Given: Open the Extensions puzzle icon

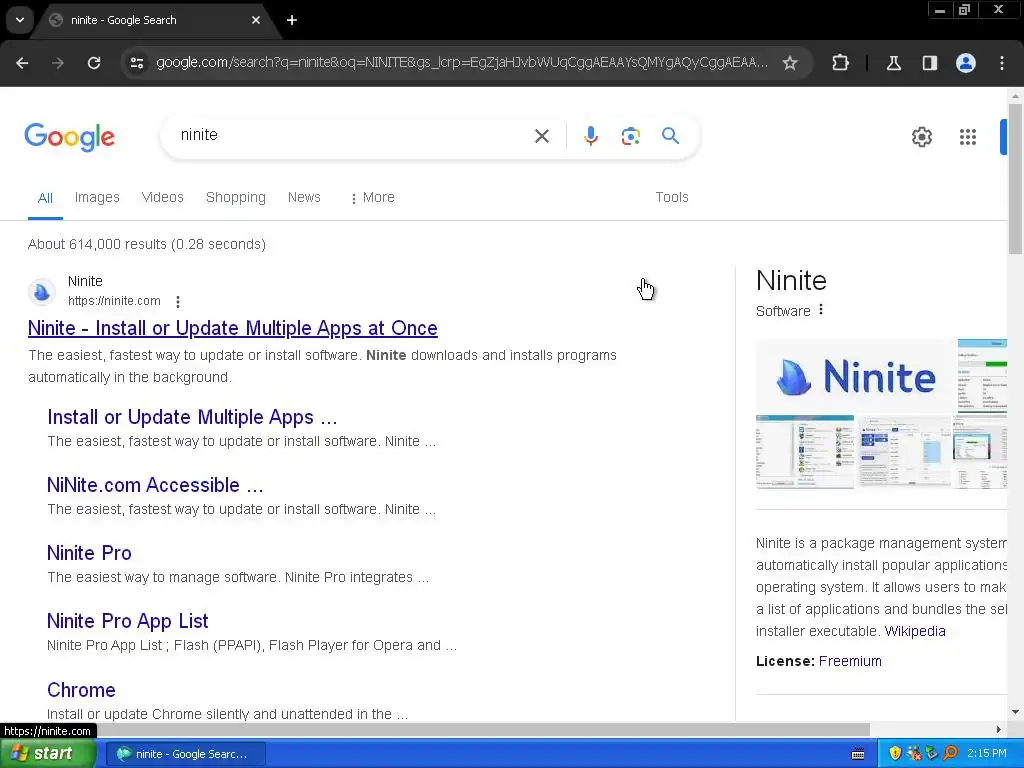Looking at the screenshot, I should click(x=840, y=63).
